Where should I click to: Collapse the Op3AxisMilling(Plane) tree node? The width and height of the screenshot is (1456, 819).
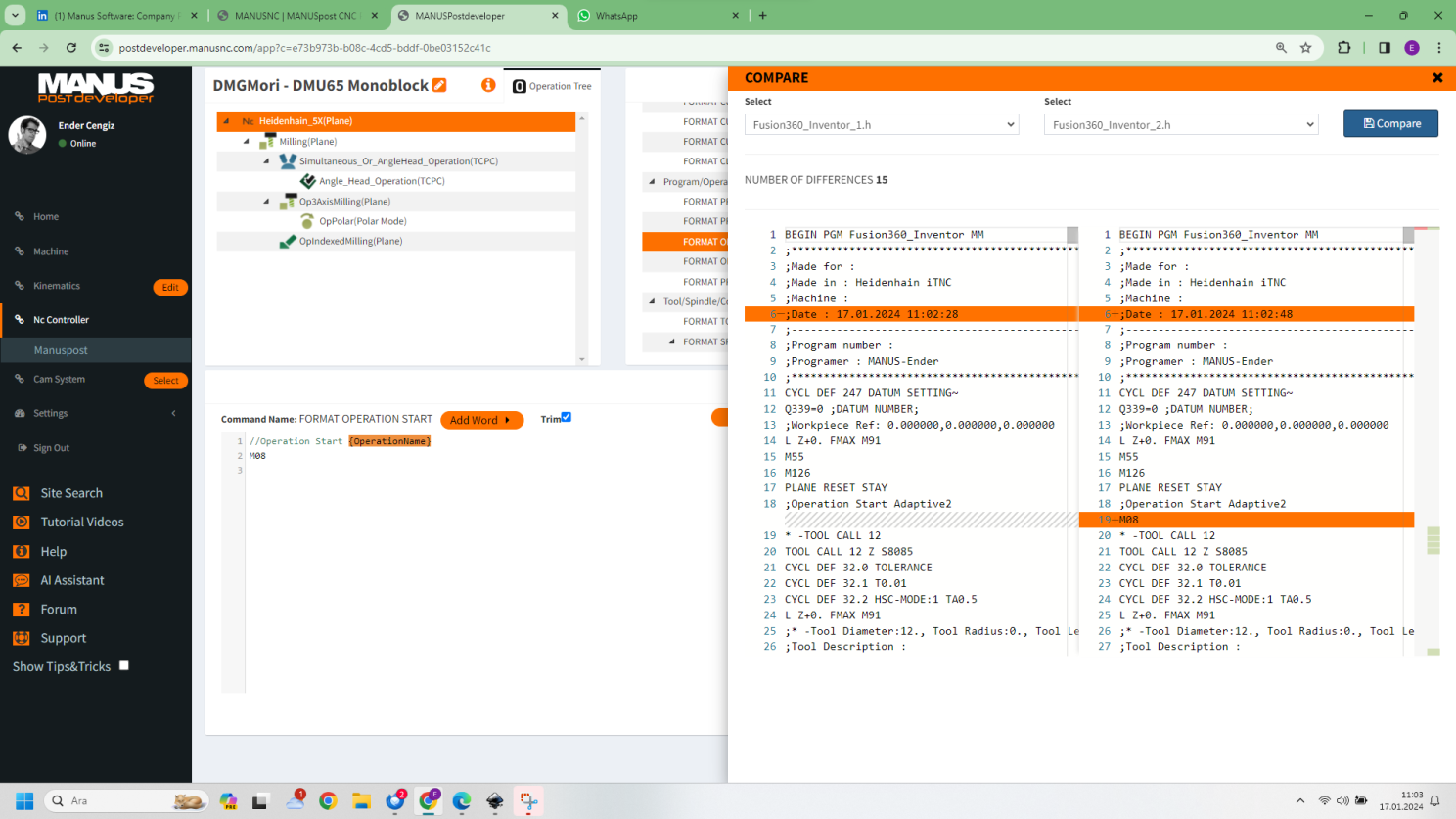click(266, 202)
